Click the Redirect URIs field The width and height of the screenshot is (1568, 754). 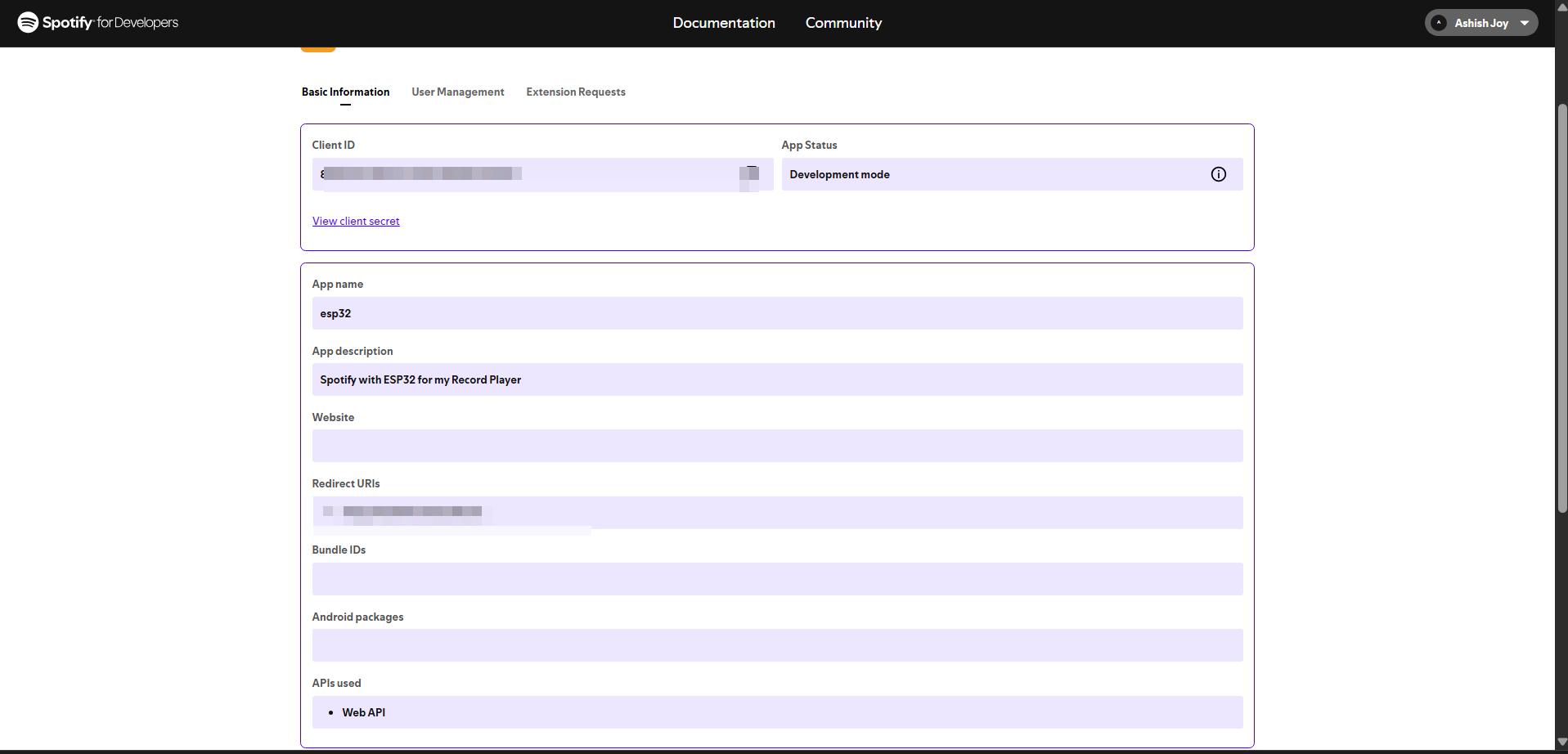[x=777, y=513]
